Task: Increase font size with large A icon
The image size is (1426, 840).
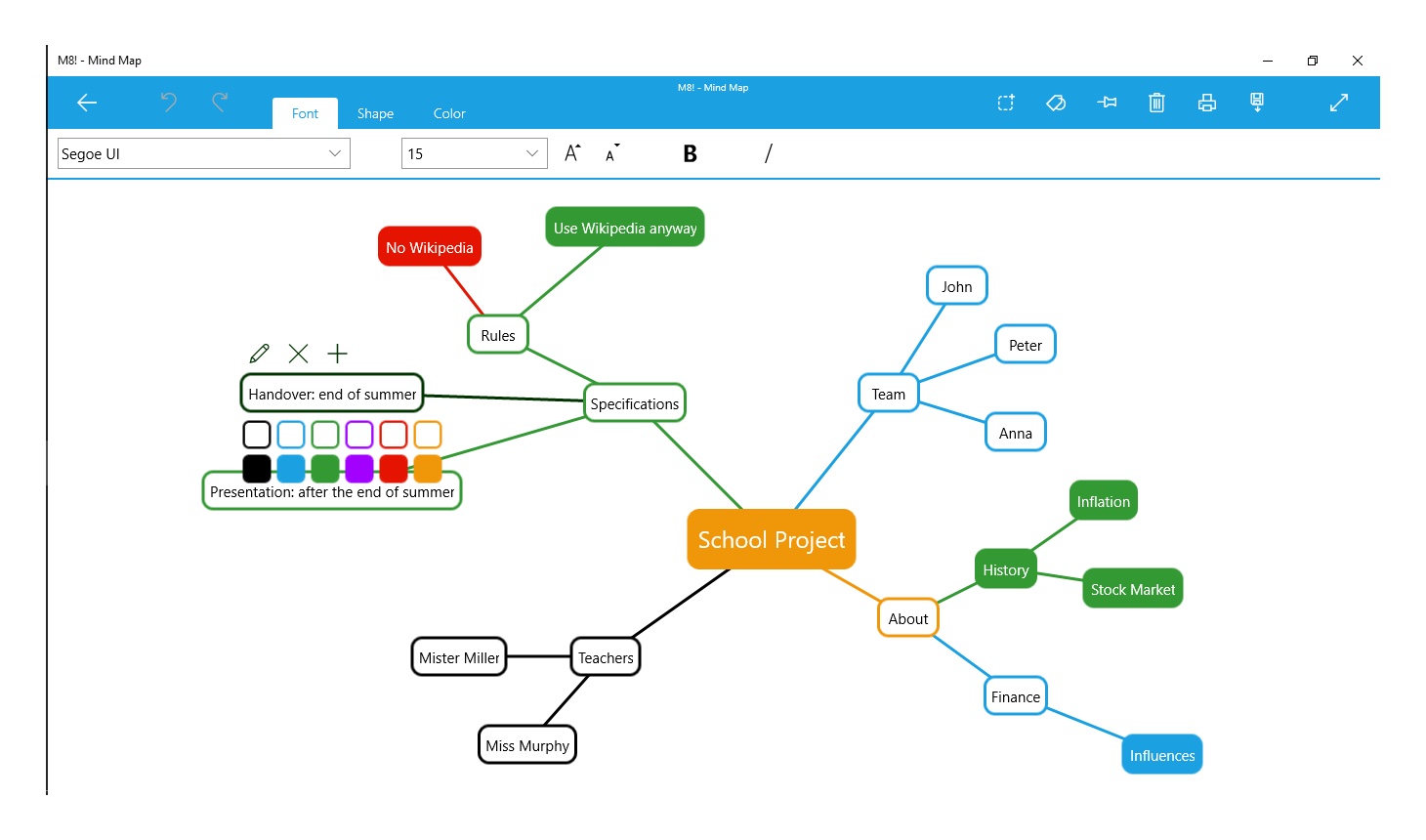Action: pyautogui.click(x=572, y=153)
